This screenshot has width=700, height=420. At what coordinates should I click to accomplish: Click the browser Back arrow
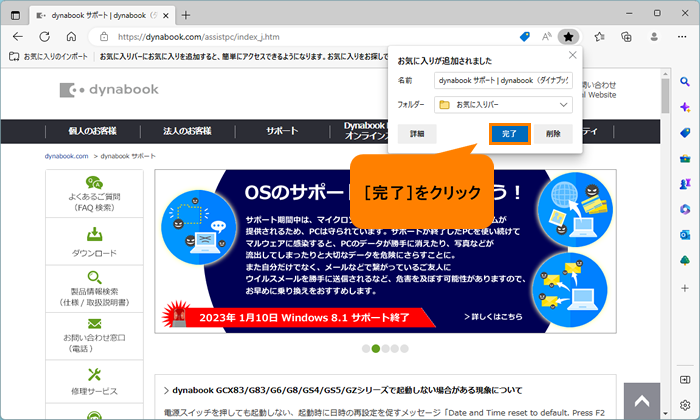point(18,37)
